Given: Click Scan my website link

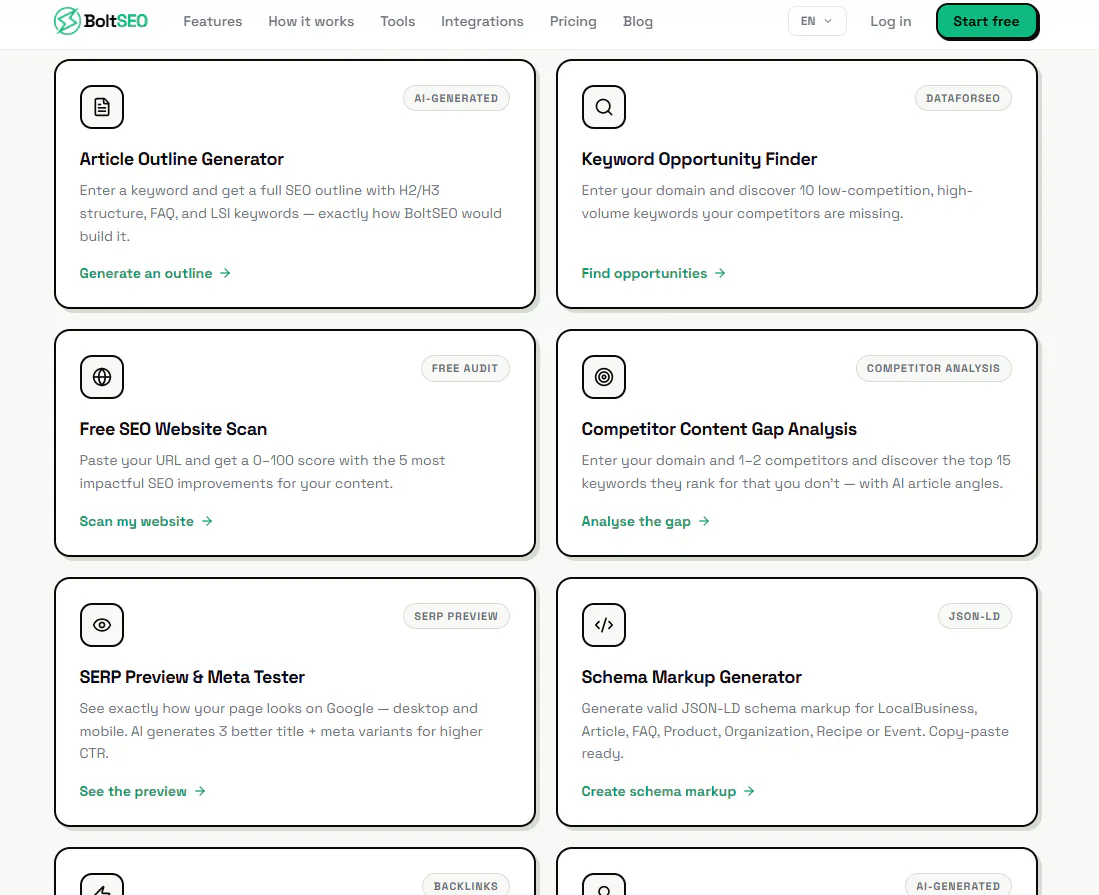Looking at the screenshot, I should [x=146, y=521].
